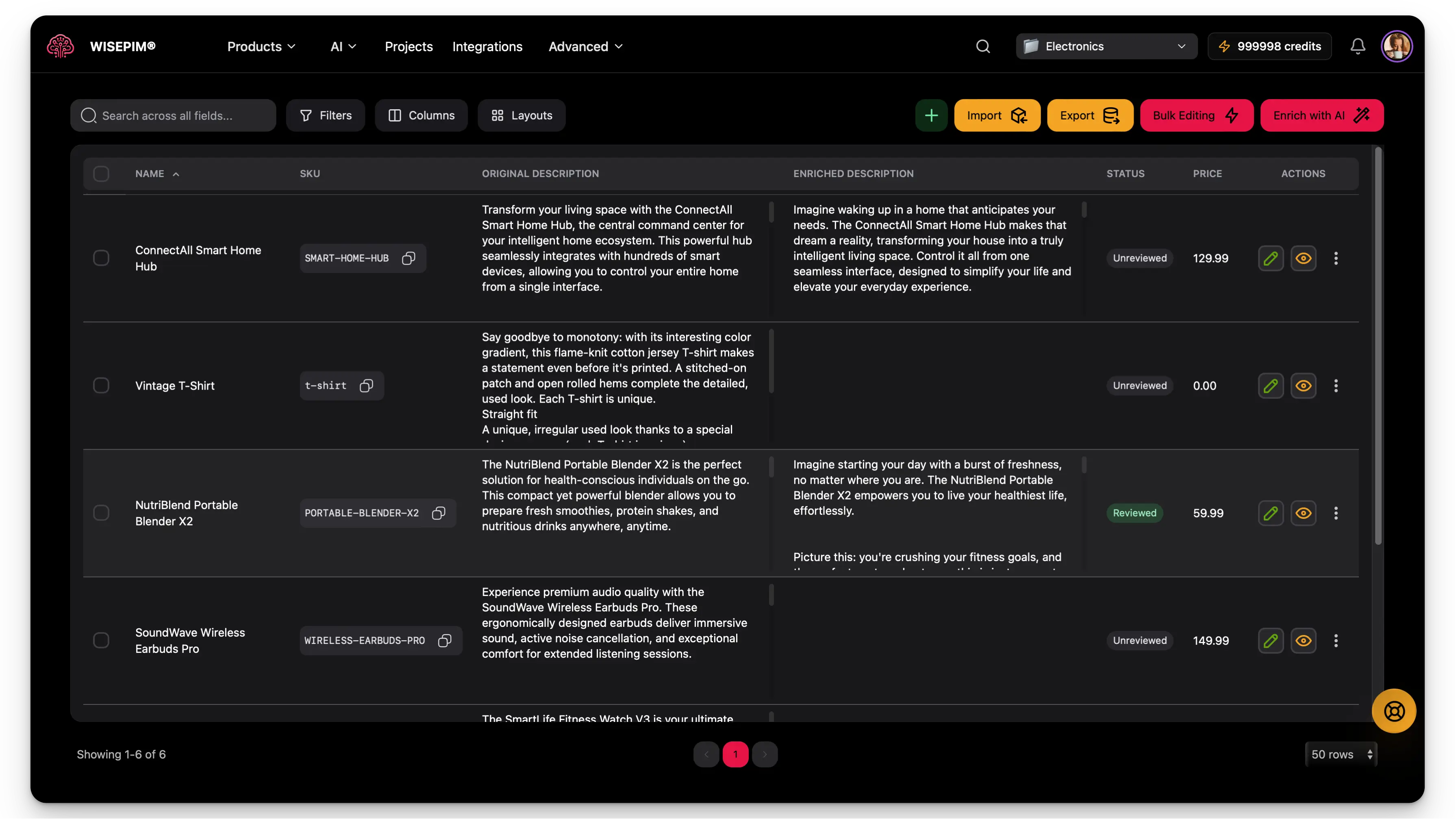Go to Projects in the top navigation
This screenshot has height=819, width=1456.
[409, 46]
